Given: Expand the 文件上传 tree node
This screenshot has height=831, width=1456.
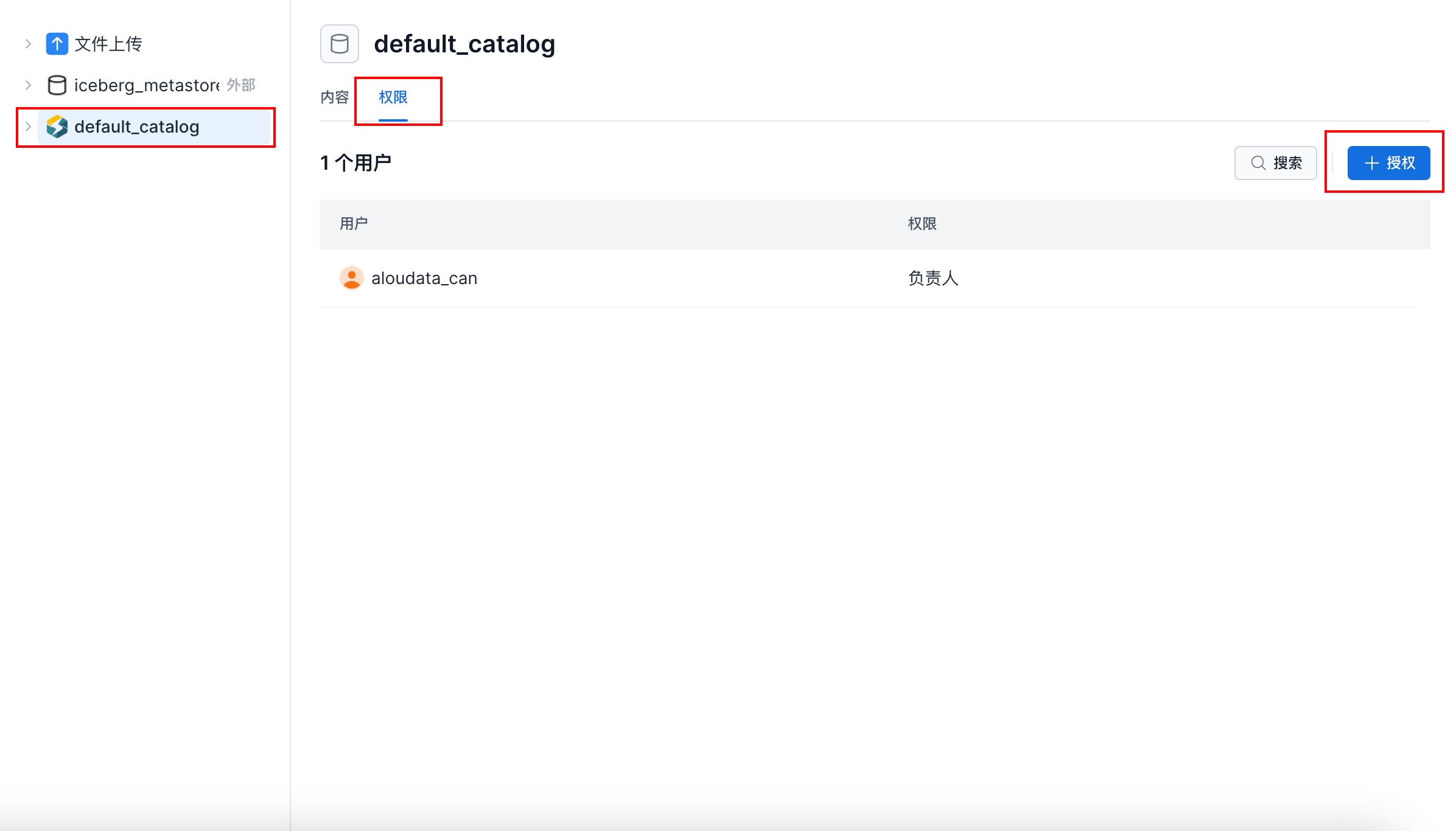Looking at the screenshot, I should coord(28,44).
